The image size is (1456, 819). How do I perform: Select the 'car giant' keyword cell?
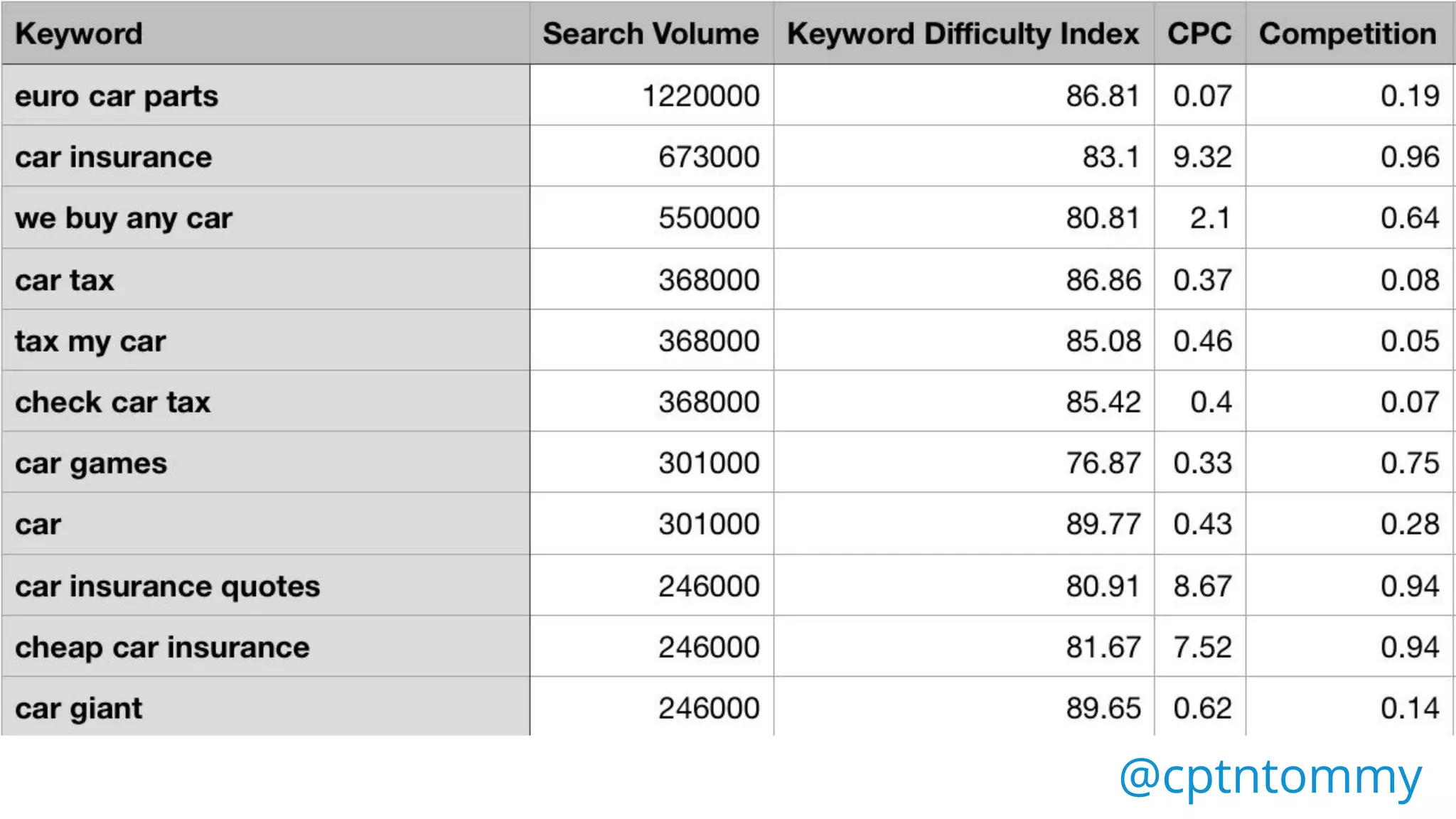pyautogui.click(x=79, y=709)
